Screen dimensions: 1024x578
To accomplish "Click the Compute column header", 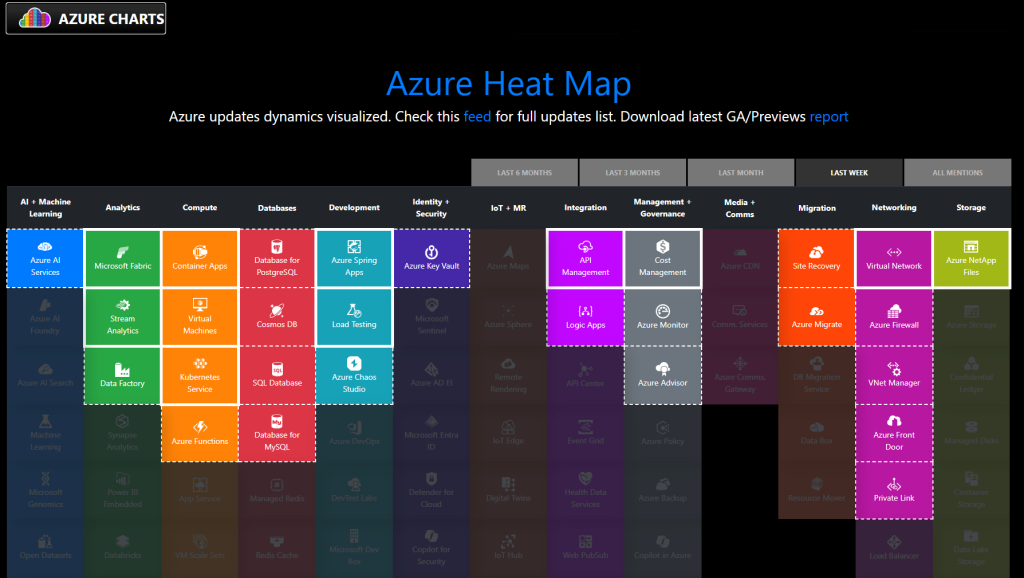I will click(200, 208).
